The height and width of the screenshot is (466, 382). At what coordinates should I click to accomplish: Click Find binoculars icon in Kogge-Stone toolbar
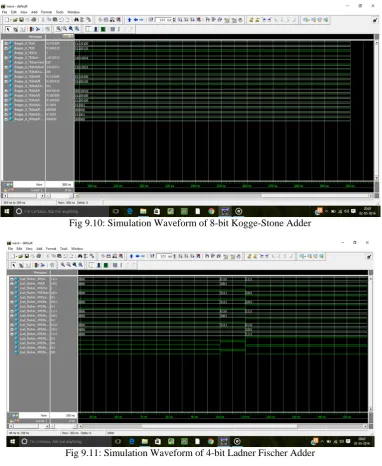[76, 20]
